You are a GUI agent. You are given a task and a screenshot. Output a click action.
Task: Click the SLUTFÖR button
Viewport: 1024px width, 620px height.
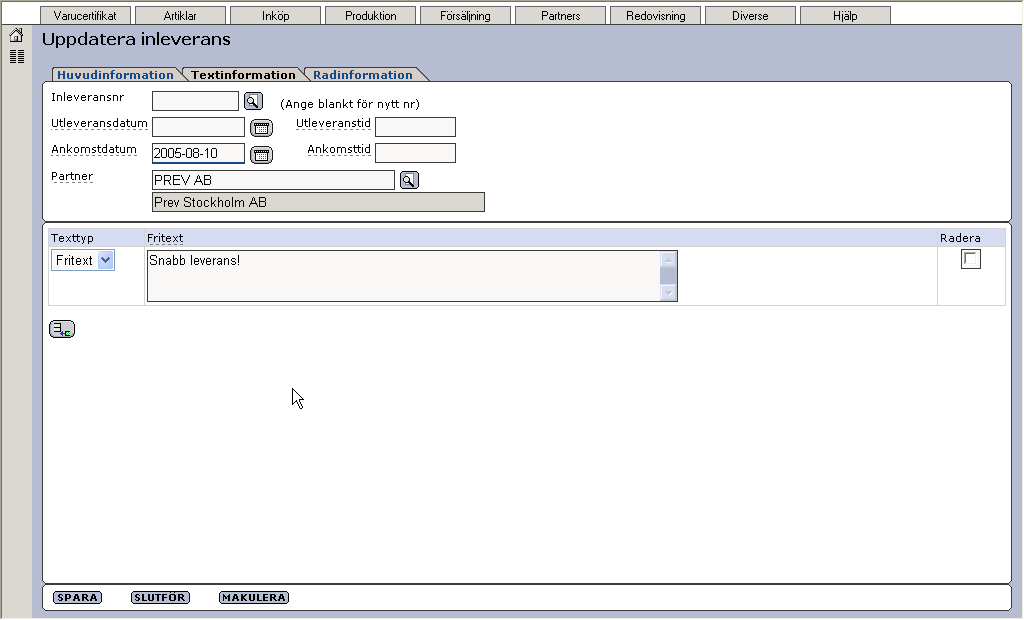(x=160, y=597)
